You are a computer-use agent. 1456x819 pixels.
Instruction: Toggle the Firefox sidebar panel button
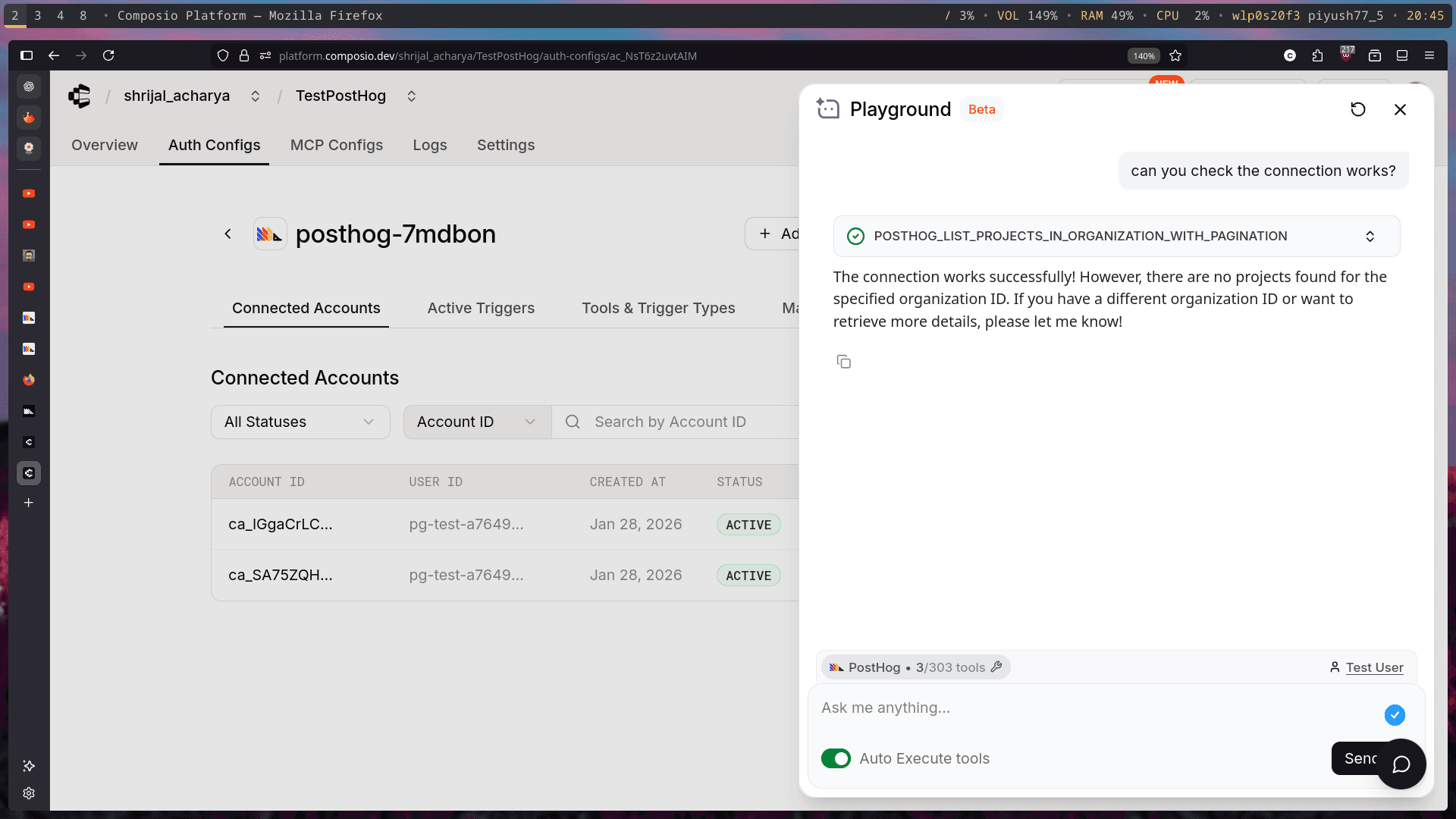coord(27,55)
